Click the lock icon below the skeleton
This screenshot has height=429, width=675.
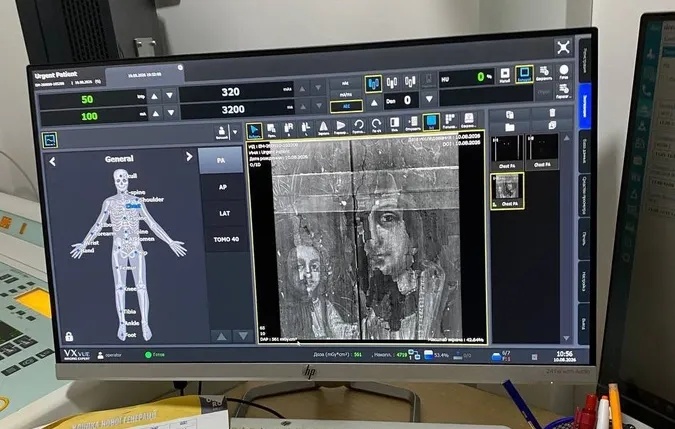pyautogui.click(x=69, y=336)
